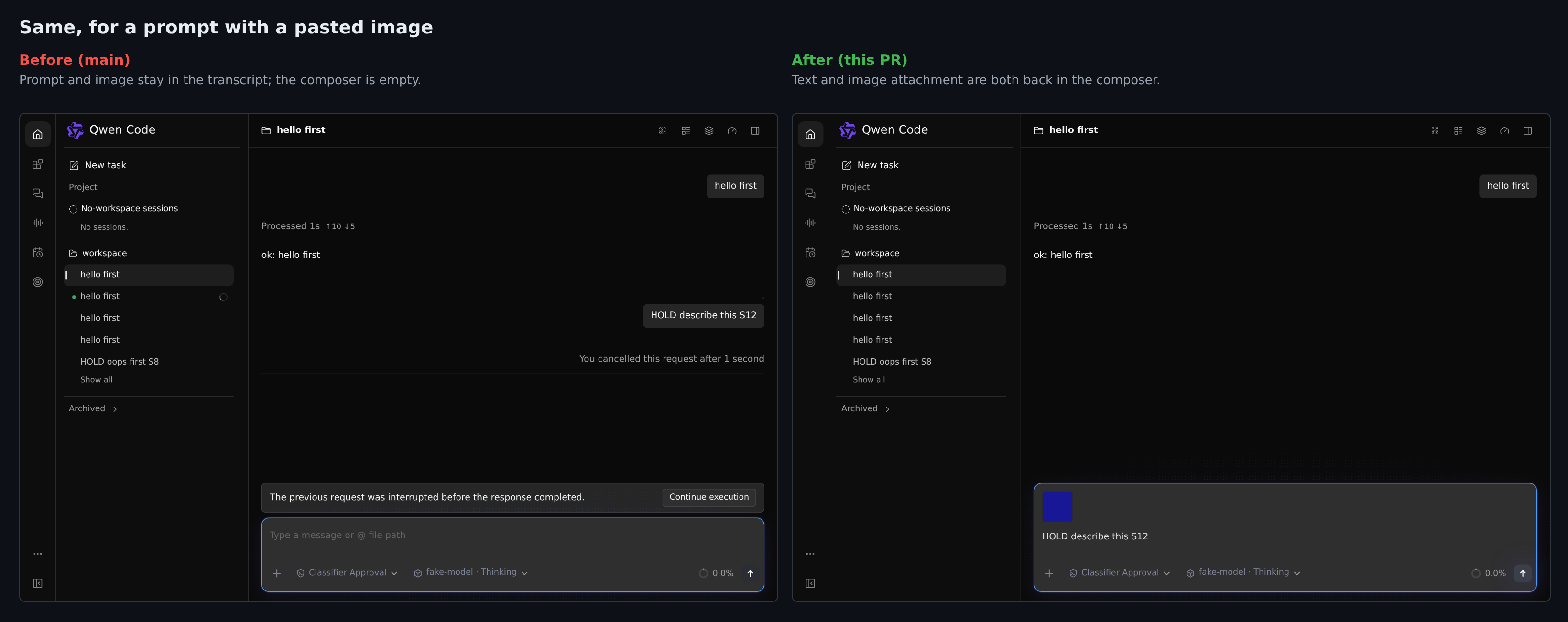Click 0.0% context usage indicator in Before composer
The width and height of the screenshot is (1568, 622).
[x=717, y=573]
